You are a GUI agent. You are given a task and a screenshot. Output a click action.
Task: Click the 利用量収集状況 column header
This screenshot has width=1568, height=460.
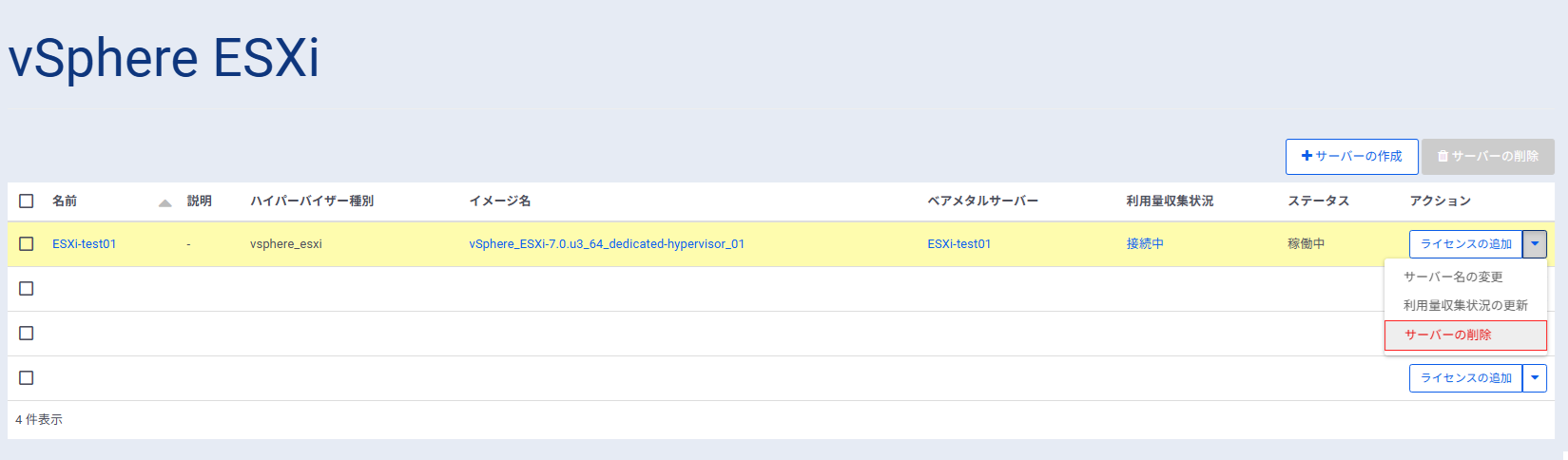coord(1170,201)
